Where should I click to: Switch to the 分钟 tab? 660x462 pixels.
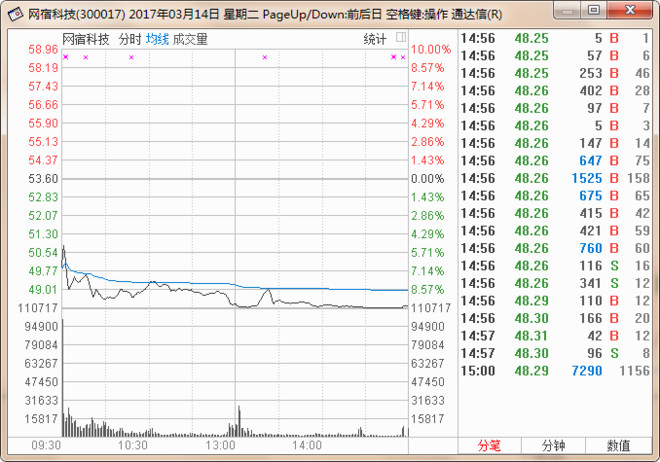(x=553, y=445)
